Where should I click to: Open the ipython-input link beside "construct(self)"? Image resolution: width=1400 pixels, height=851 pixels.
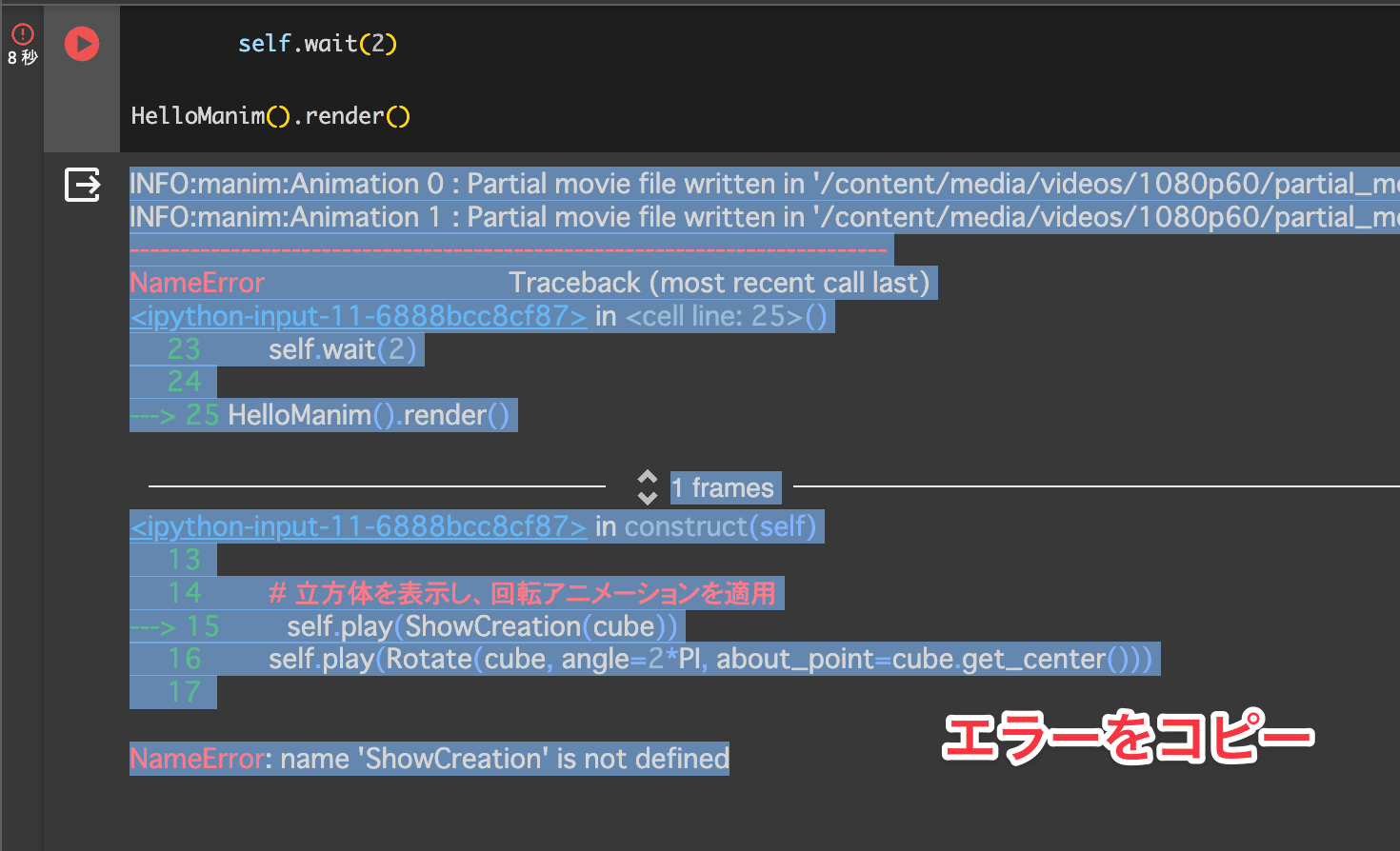click(358, 526)
